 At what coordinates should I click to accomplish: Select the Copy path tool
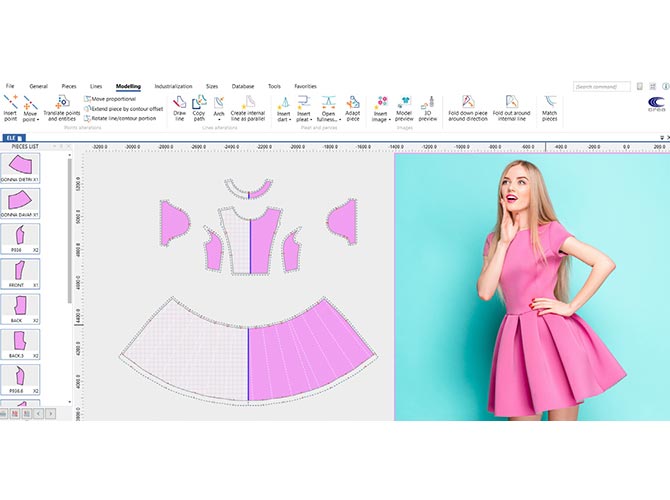200,106
